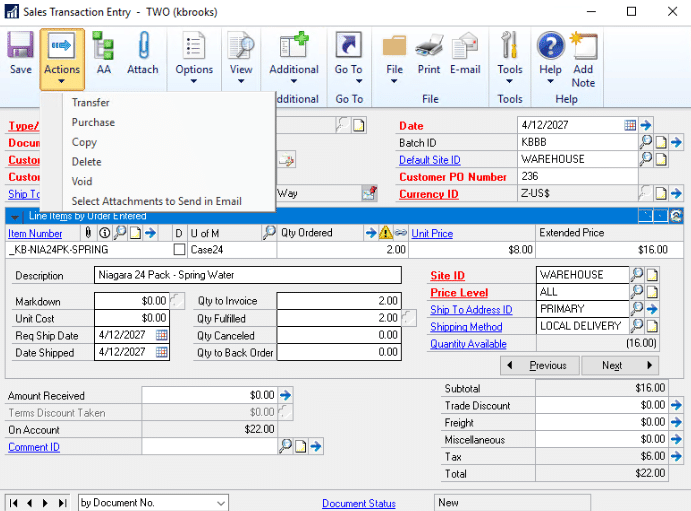The width and height of the screenshot is (691, 511).
Task: Click the line Site ID lookup magnifier
Action: pyautogui.click(x=637, y=275)
